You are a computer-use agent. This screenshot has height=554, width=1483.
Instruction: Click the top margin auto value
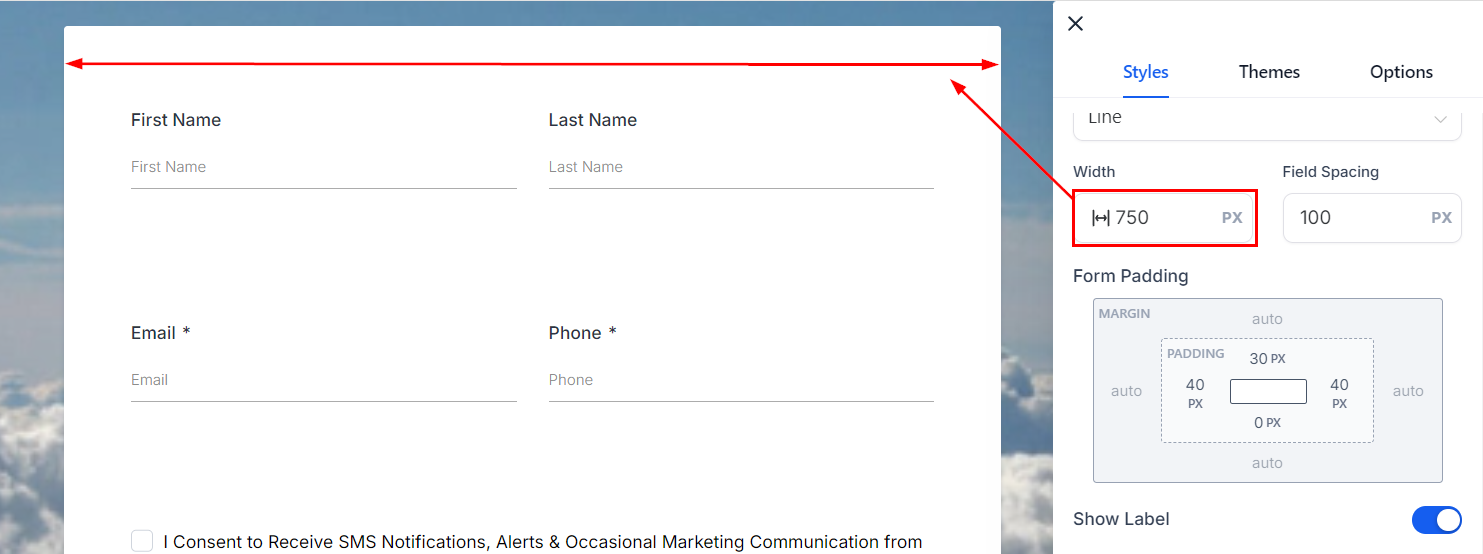tap(1267, 319)
